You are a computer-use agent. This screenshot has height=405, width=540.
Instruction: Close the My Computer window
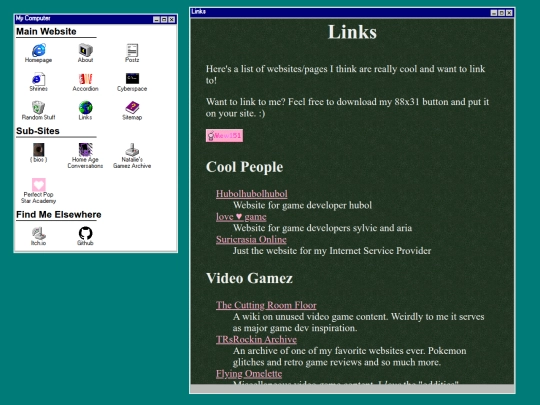(172, 20)
